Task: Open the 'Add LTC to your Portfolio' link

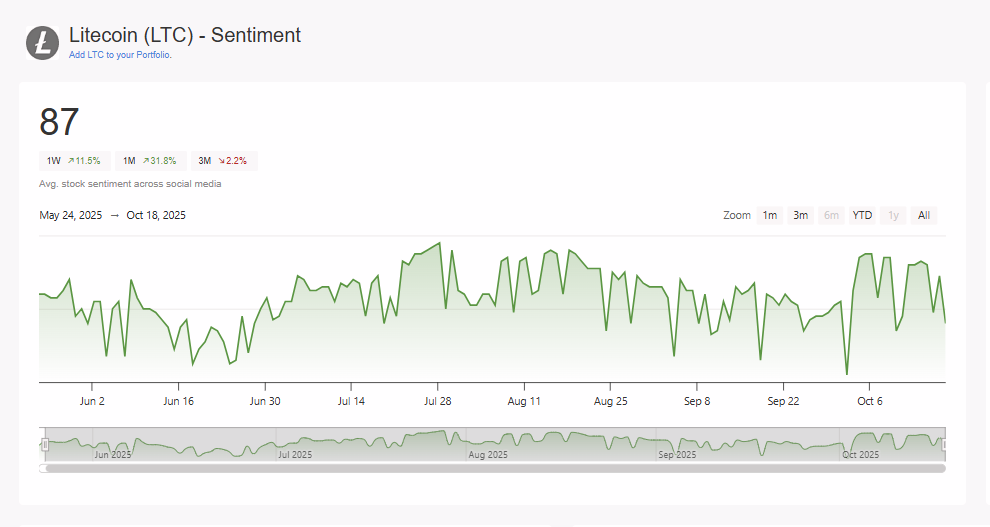Action: [120, 55]
